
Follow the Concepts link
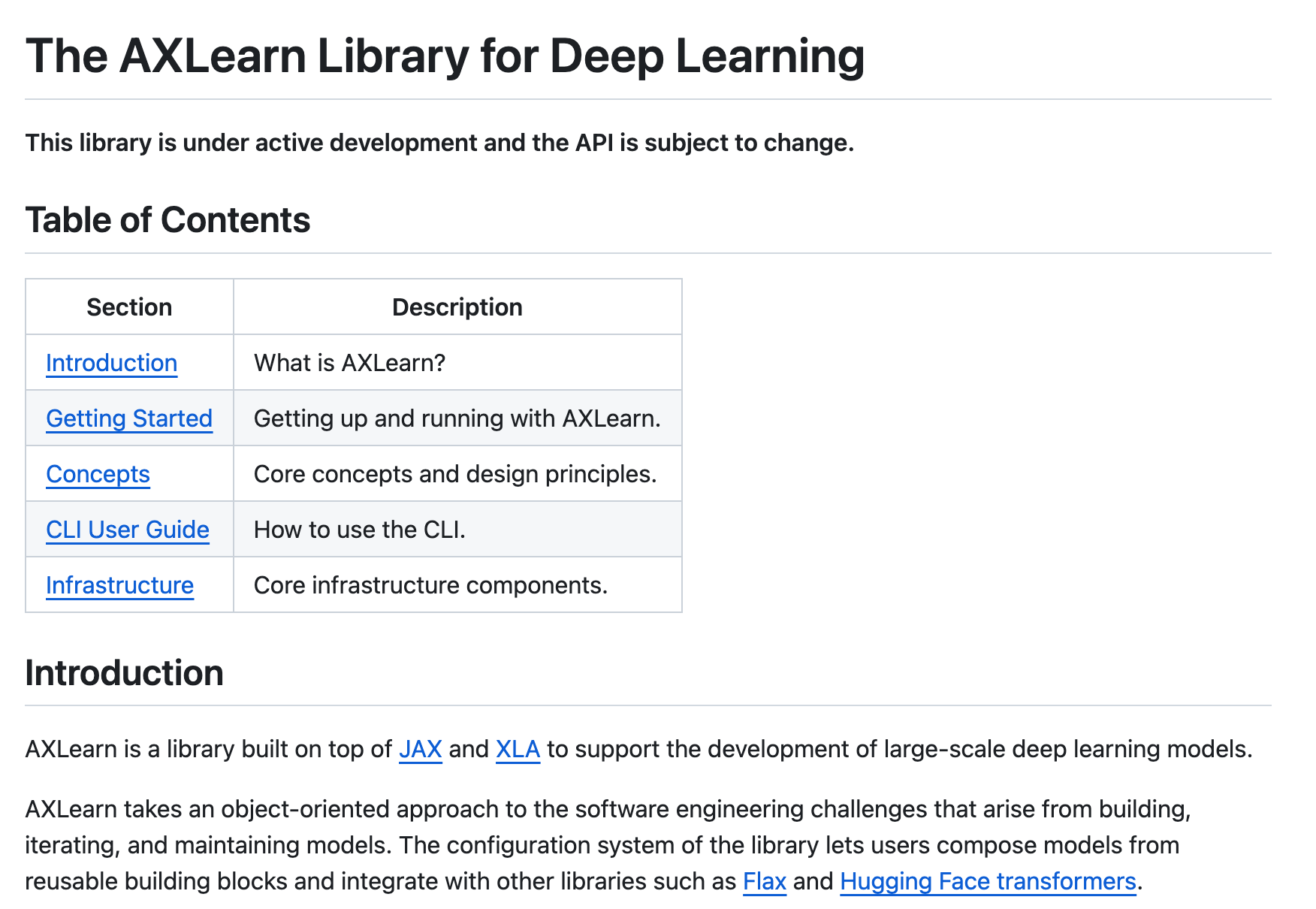tap(98, 474)
